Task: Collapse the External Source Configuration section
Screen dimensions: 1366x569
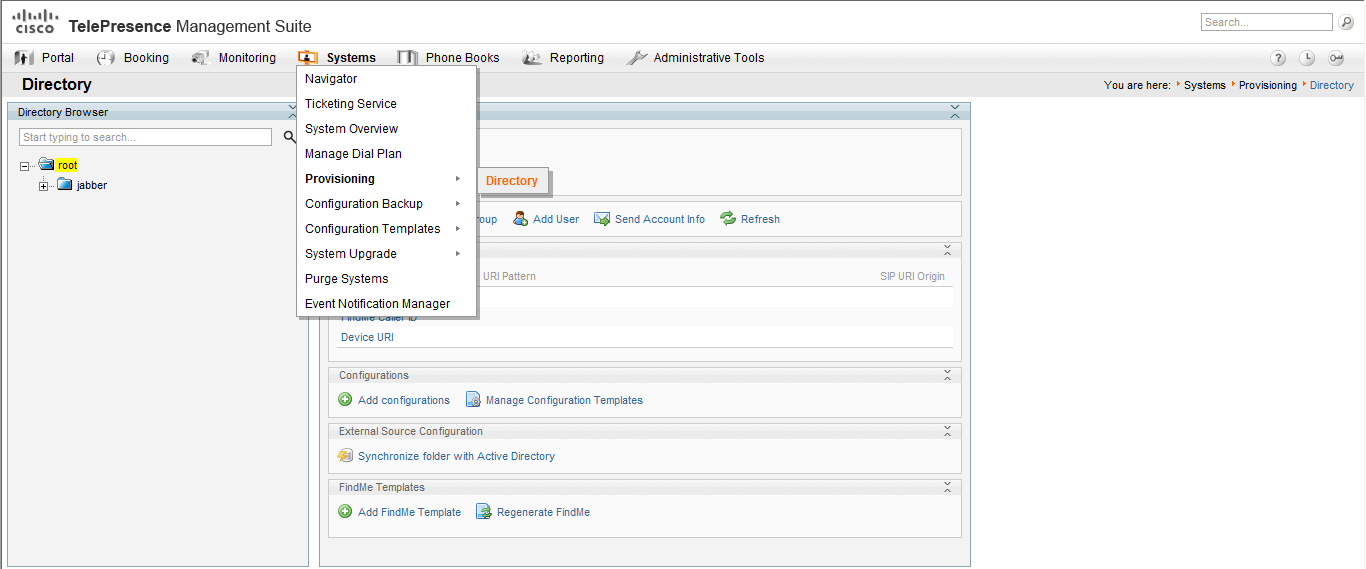Action: 947,431
